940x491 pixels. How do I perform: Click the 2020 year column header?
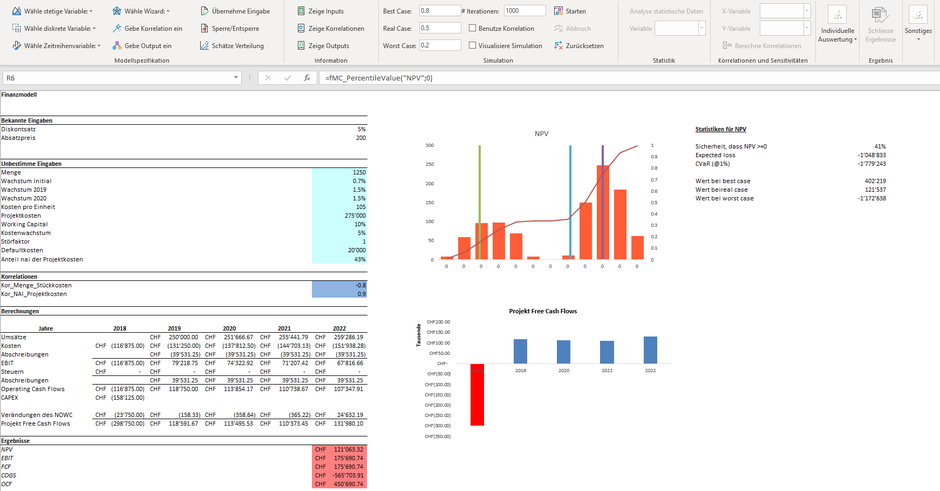click(x=229, y=329)
